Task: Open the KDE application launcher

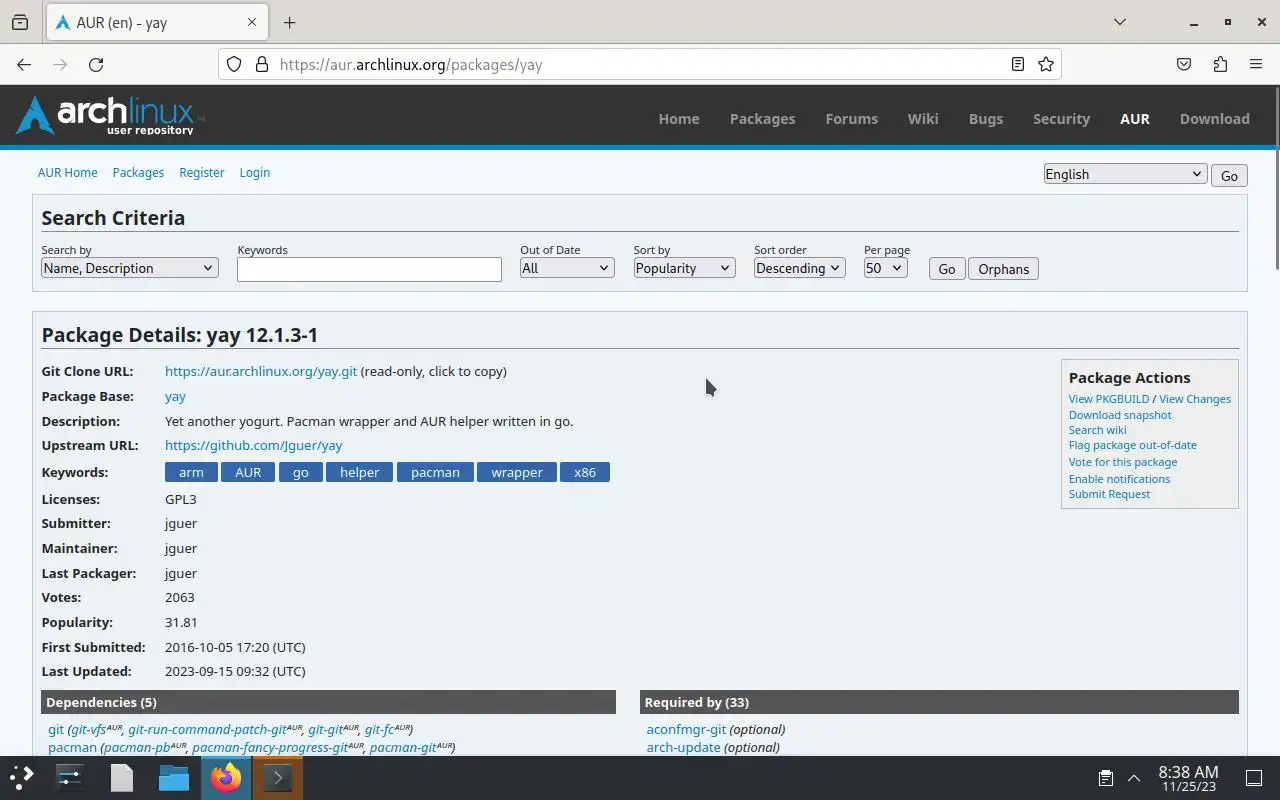Action: point(22,777)
